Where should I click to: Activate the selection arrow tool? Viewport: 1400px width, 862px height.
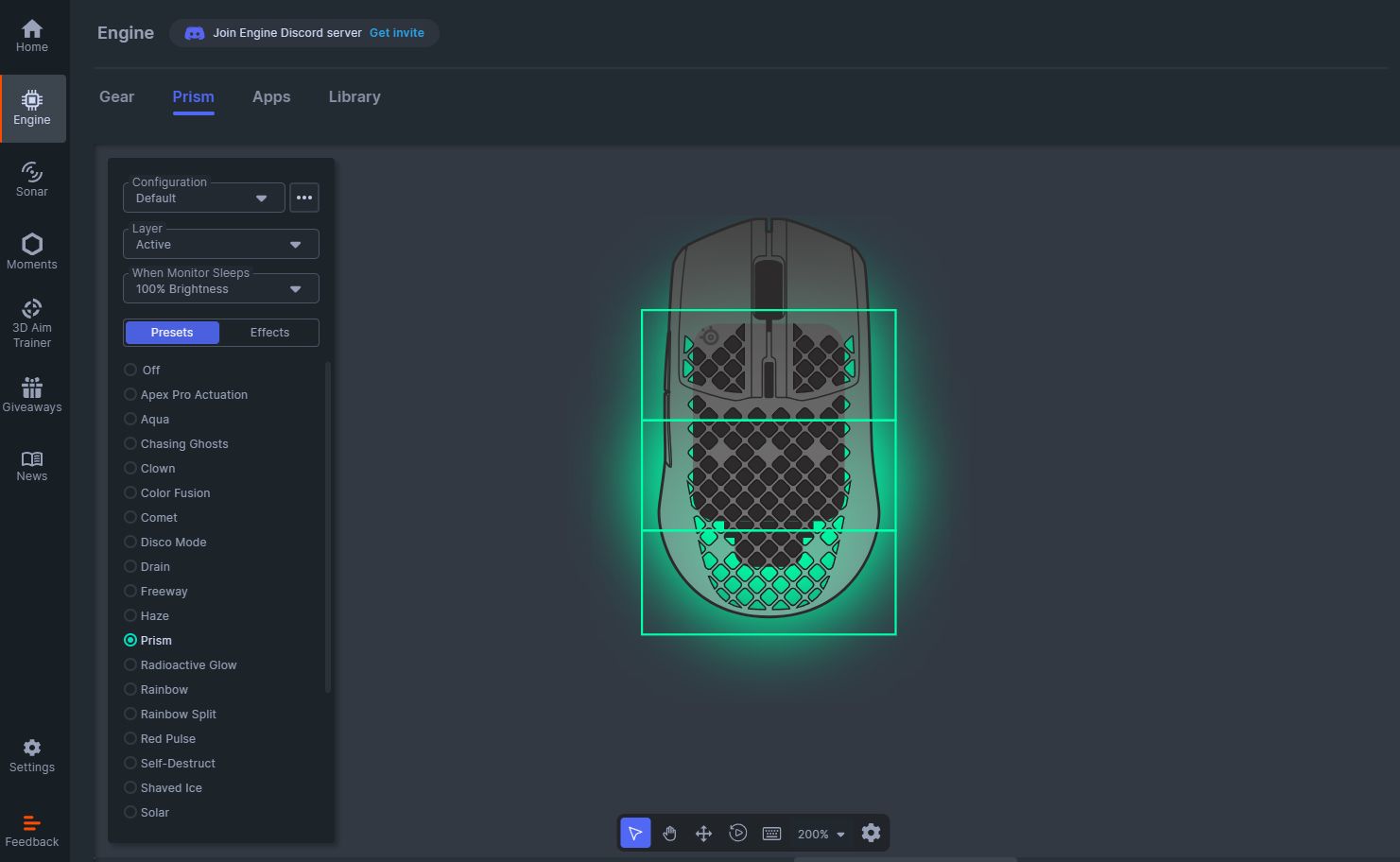635,833
